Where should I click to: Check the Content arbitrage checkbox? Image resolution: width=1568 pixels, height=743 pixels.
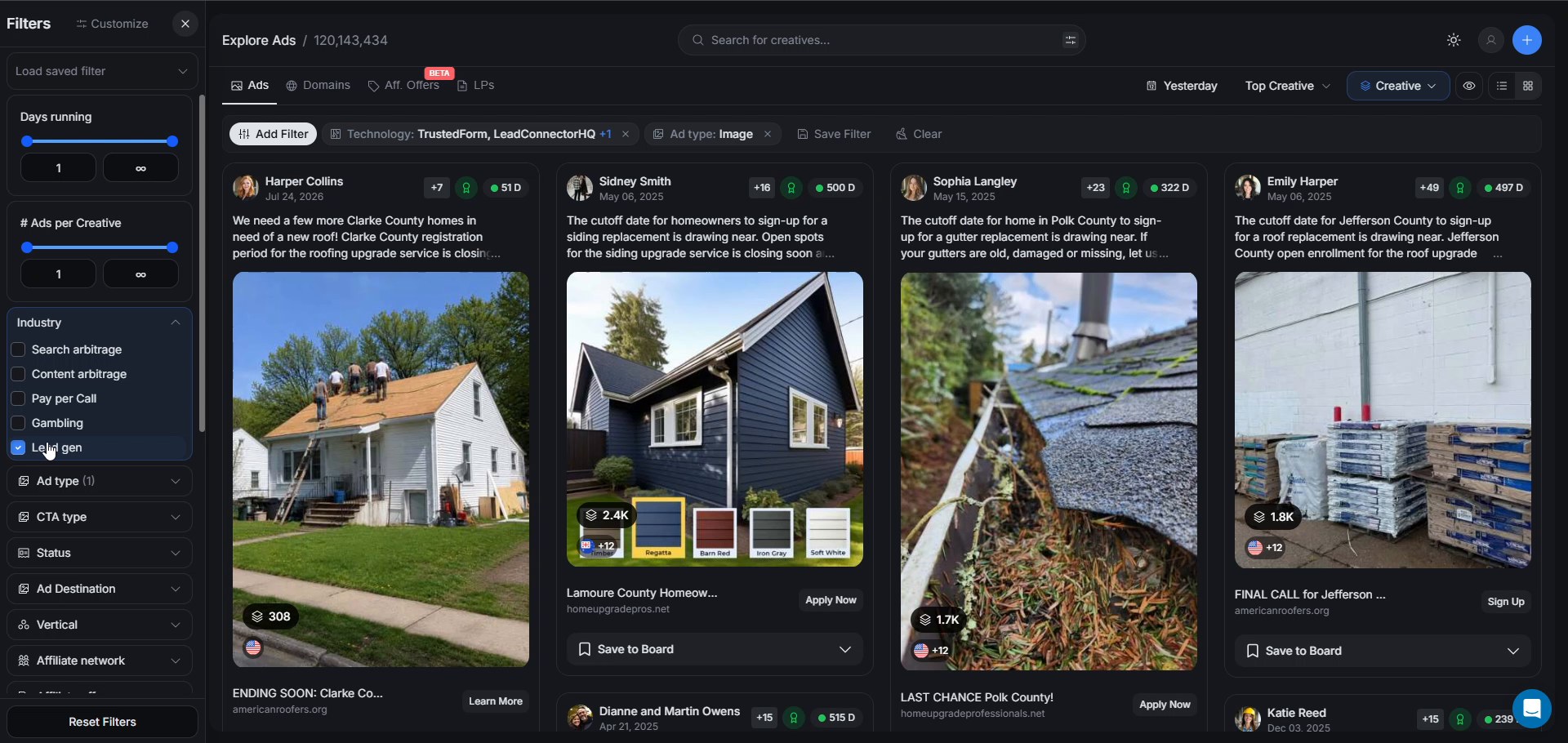(x=18, y=374)
